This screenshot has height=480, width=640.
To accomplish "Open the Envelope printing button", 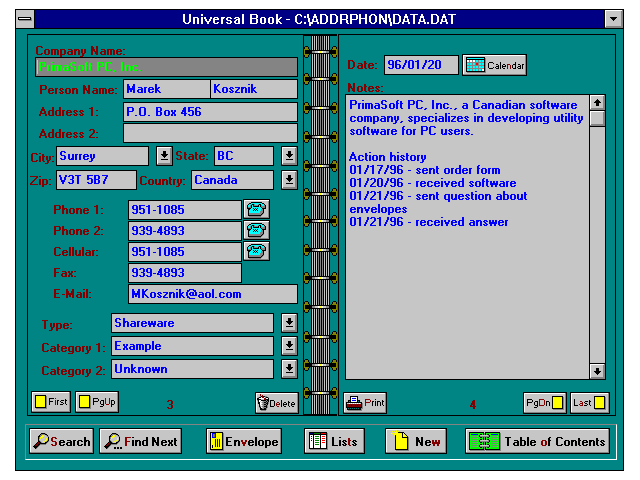I will click(x=243, y=441).
